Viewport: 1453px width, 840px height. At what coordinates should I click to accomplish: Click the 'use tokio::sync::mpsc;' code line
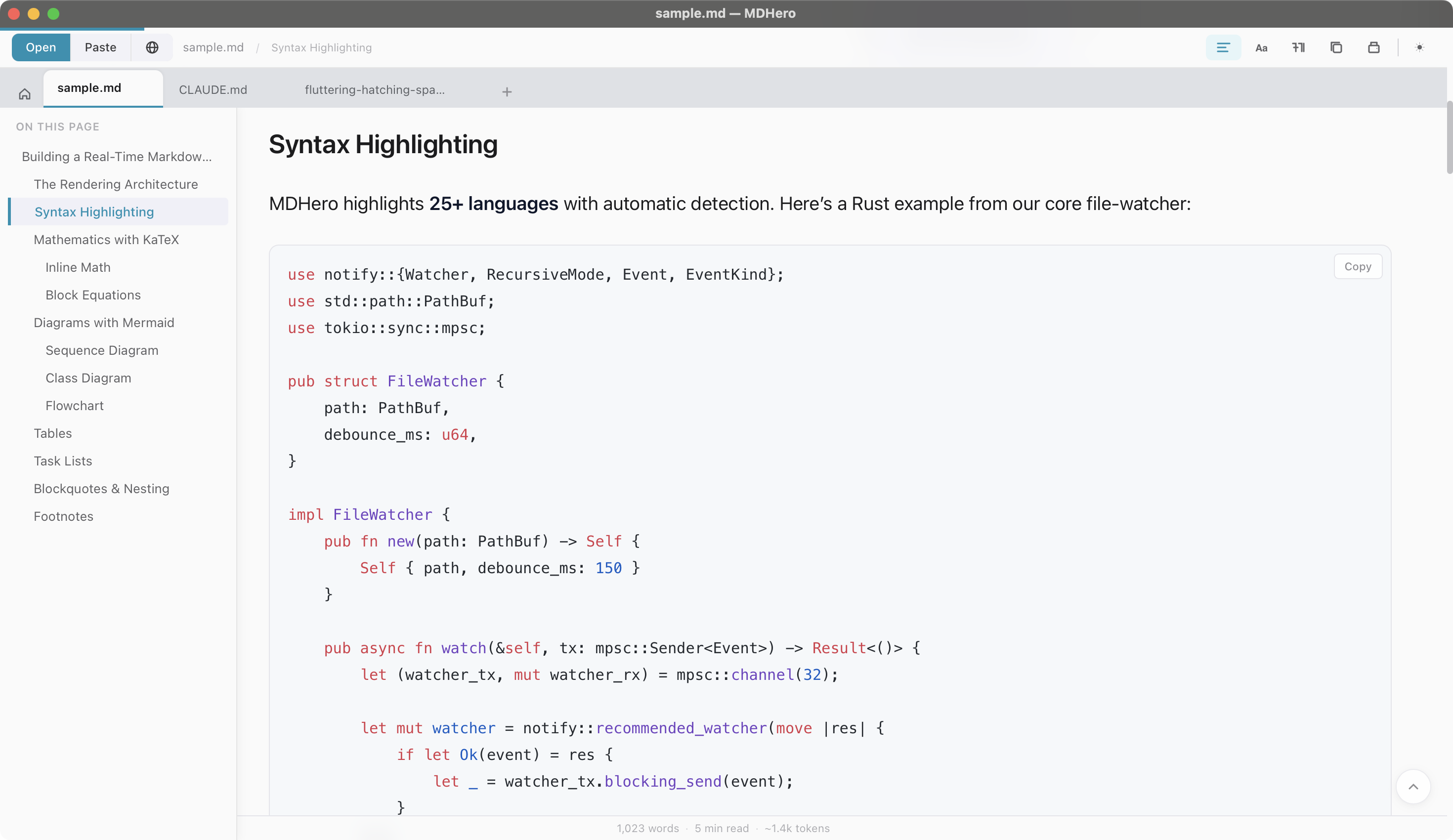(x=387, y=328)
